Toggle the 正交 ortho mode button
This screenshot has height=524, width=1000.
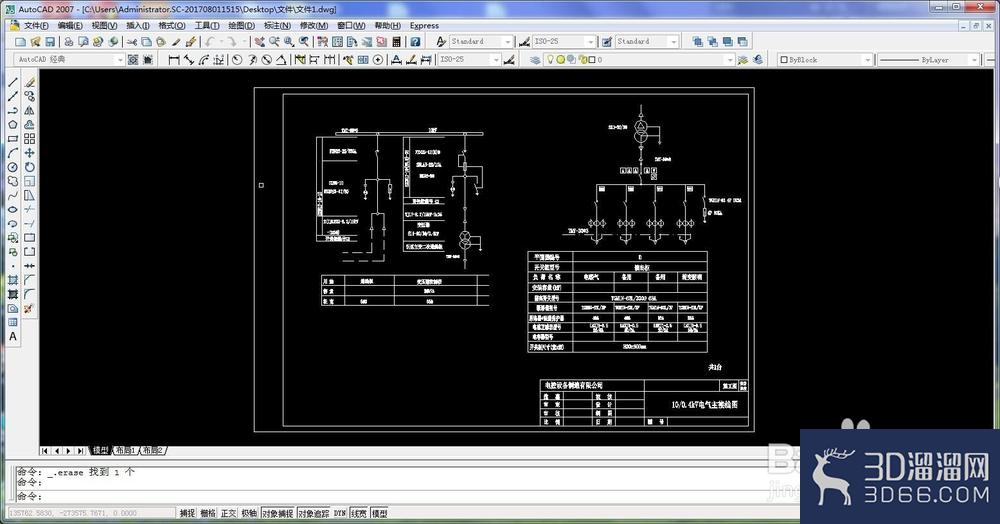point(228,513)
